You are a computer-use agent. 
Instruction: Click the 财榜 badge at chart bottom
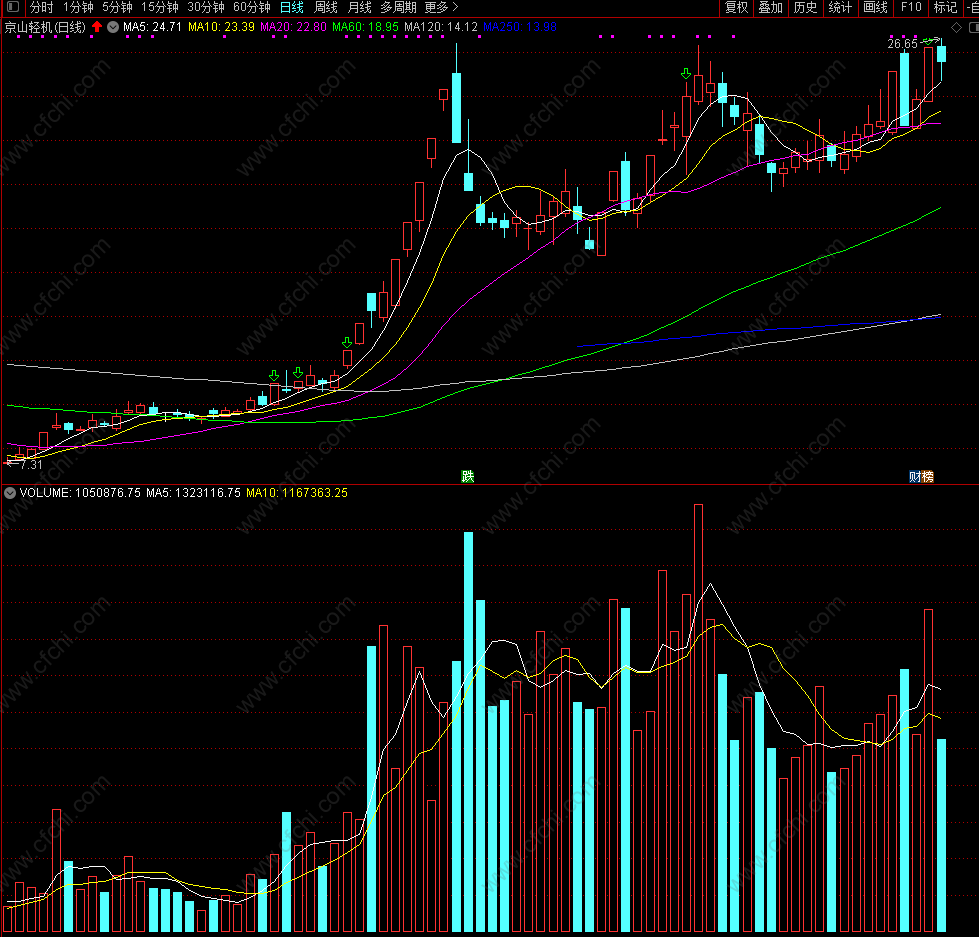[x=921, y=476]
